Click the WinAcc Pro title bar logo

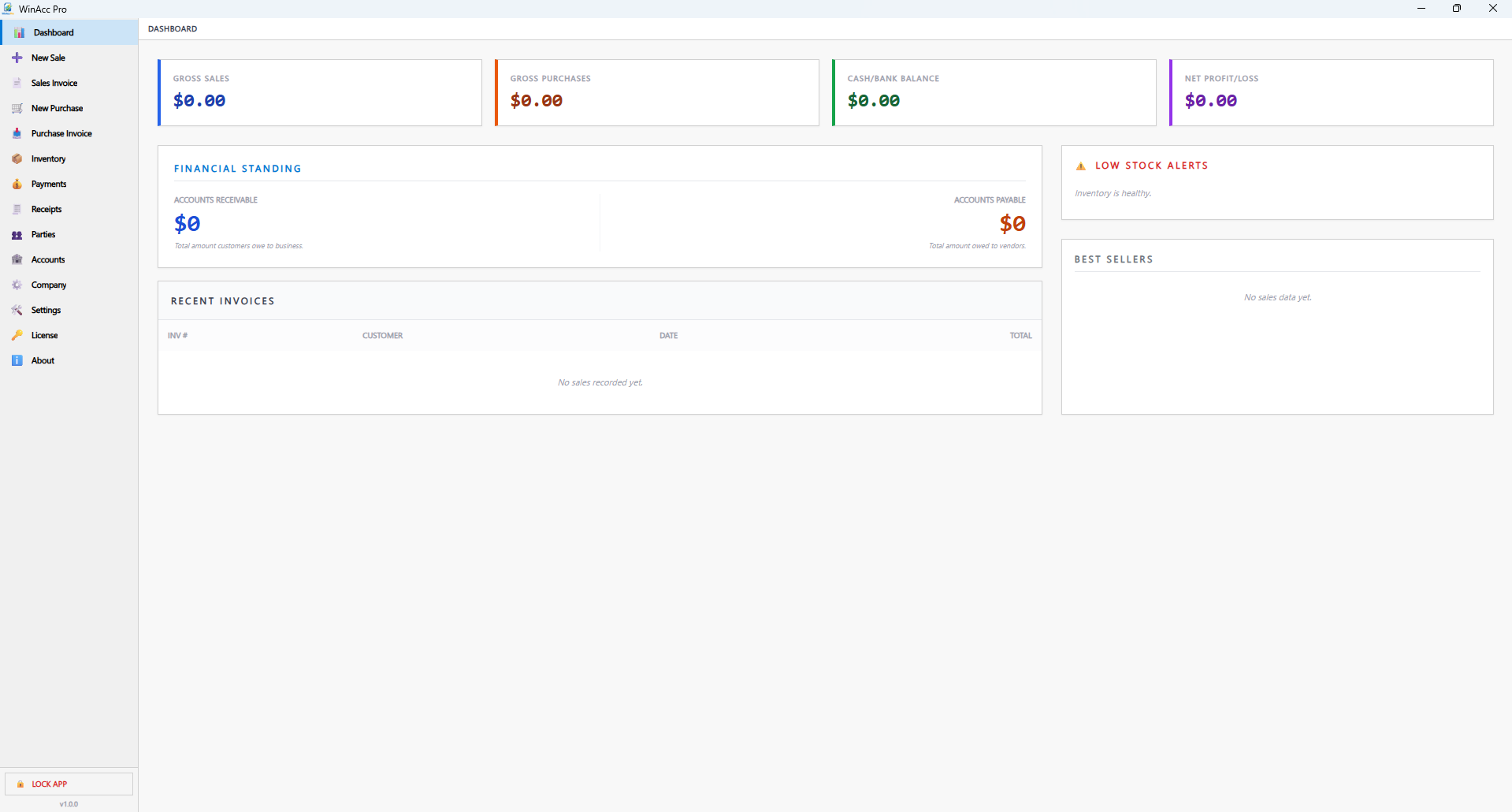point(7,9)
